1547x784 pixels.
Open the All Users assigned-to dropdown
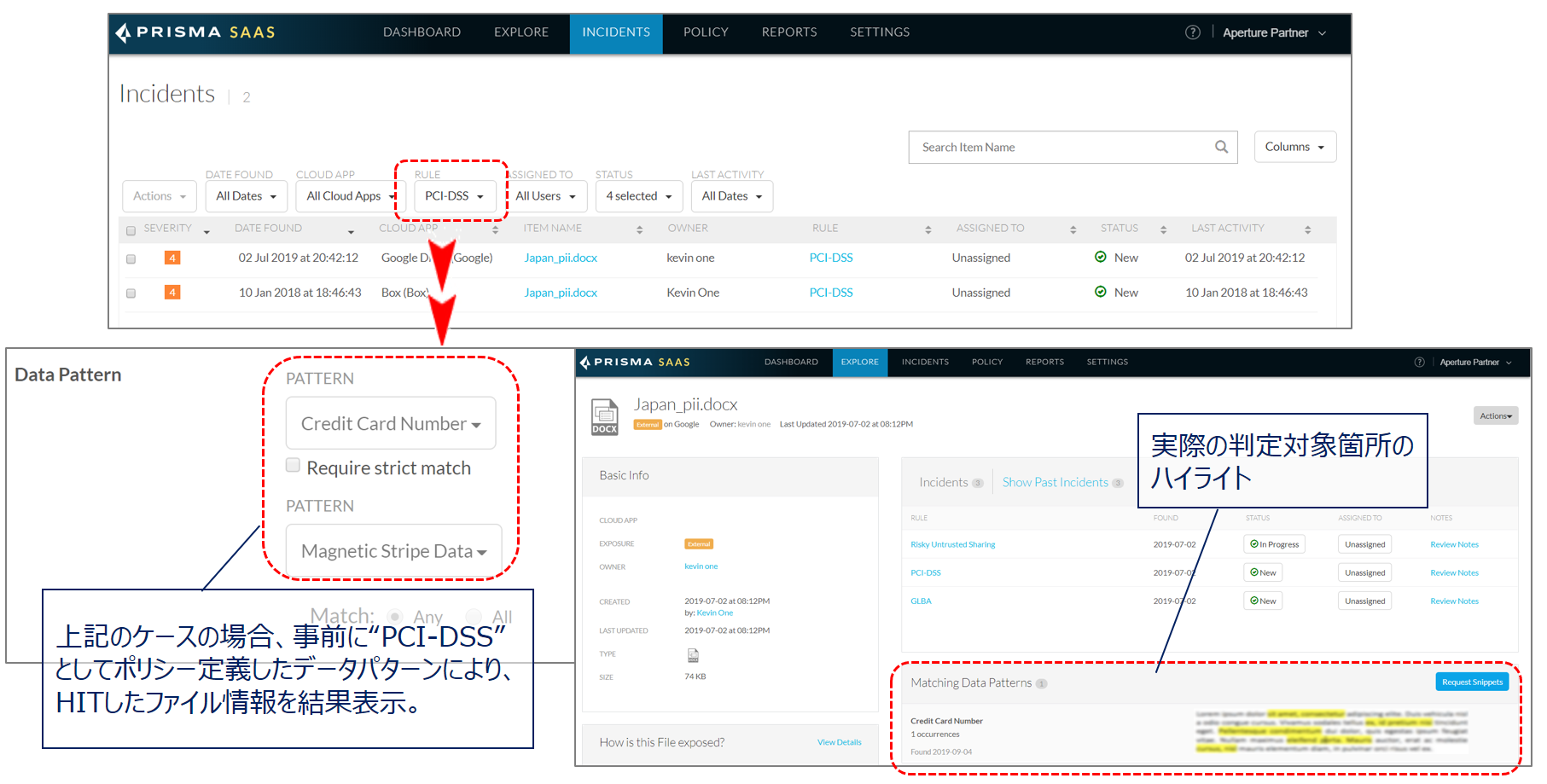coord(545,196)
